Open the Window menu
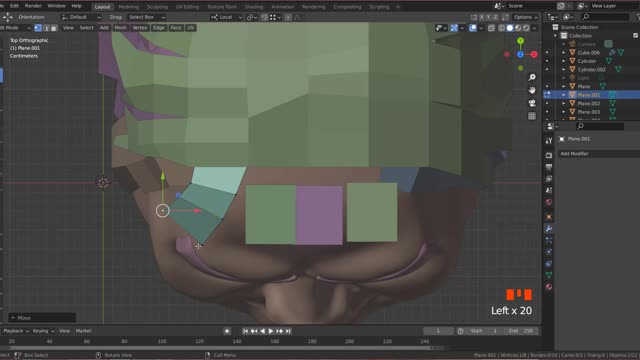This screenshot has height=360, width=640. click(x=56, y=6)
